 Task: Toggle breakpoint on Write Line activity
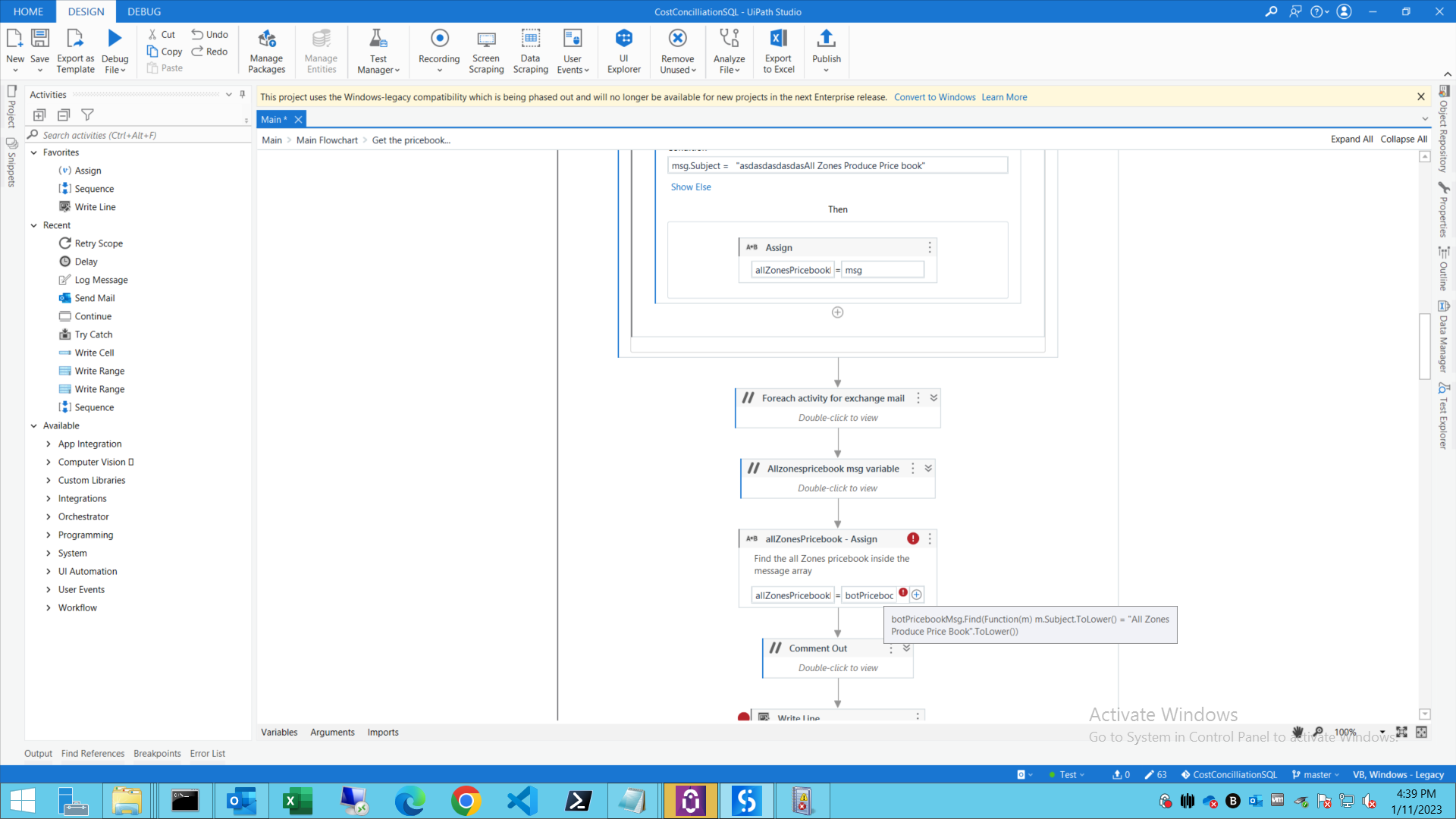[x=743, y=717]
